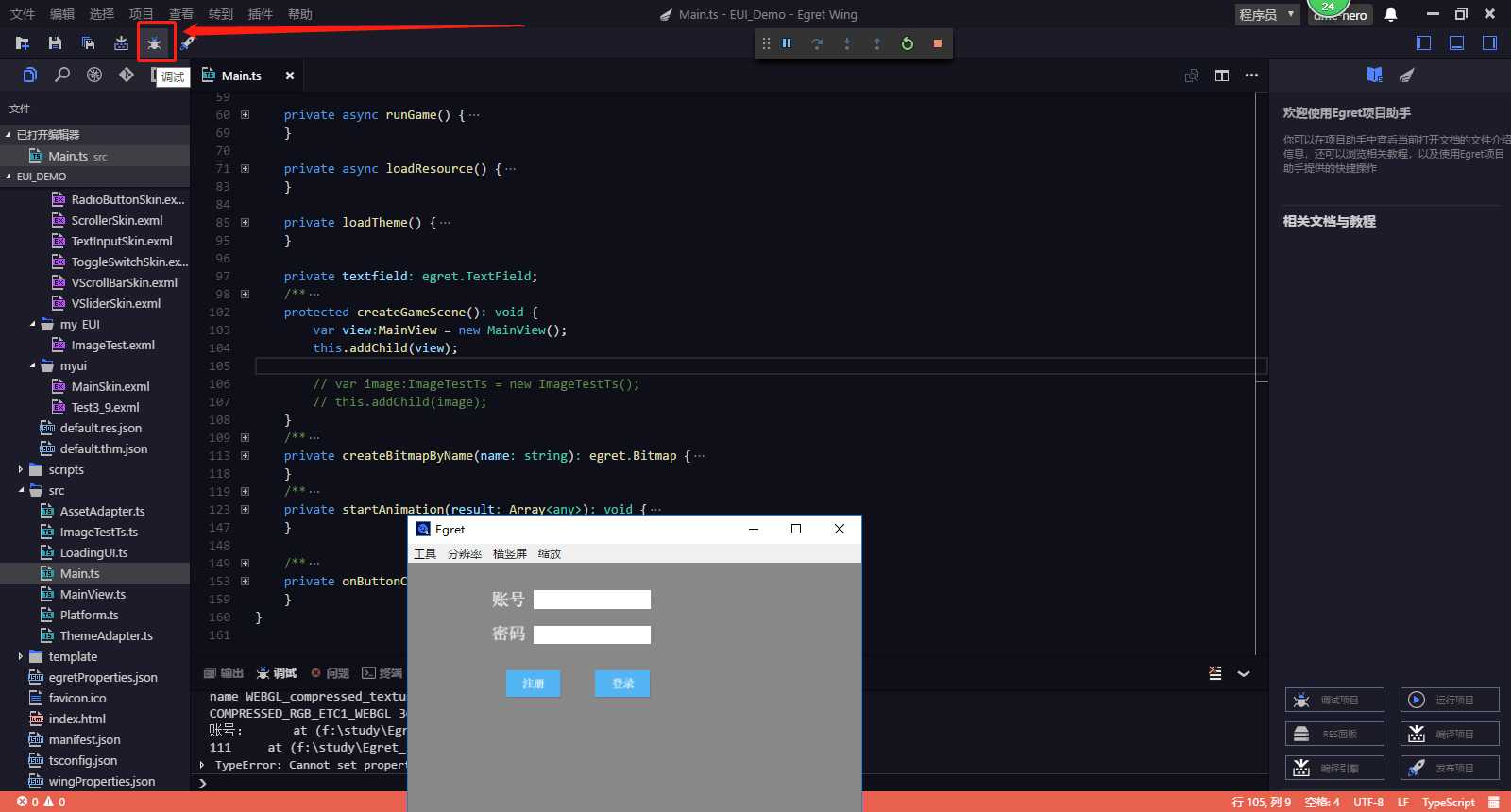Click the save all toolbar icon
1511x812 pixels.
88,43
